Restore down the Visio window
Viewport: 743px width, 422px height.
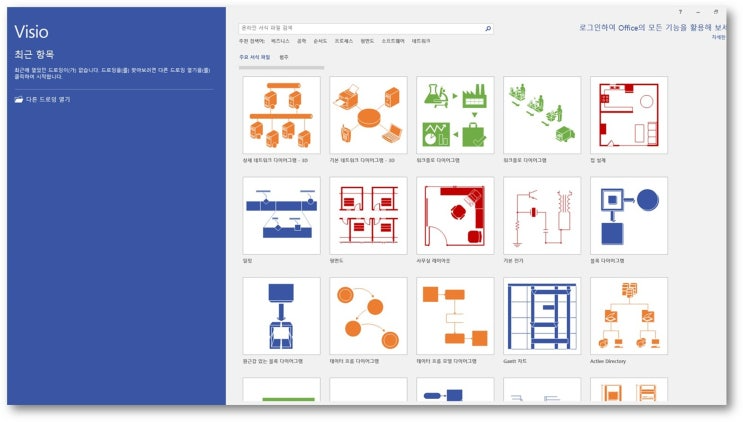(716, 12)
